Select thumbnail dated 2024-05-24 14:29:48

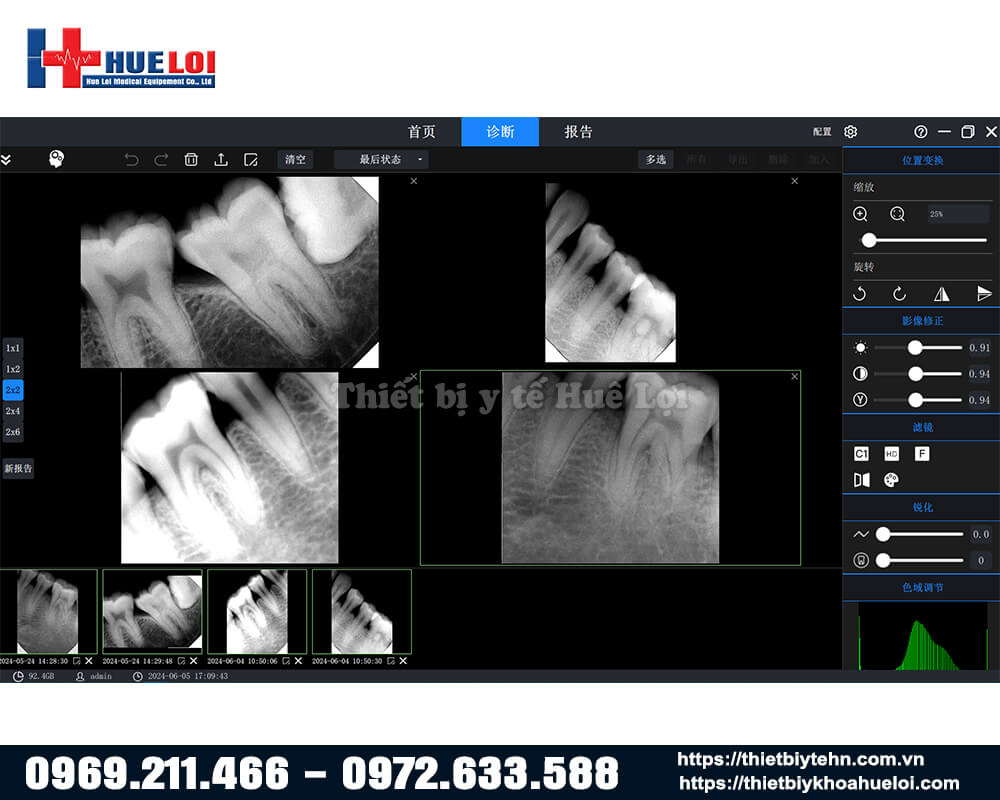click(152, 611)
